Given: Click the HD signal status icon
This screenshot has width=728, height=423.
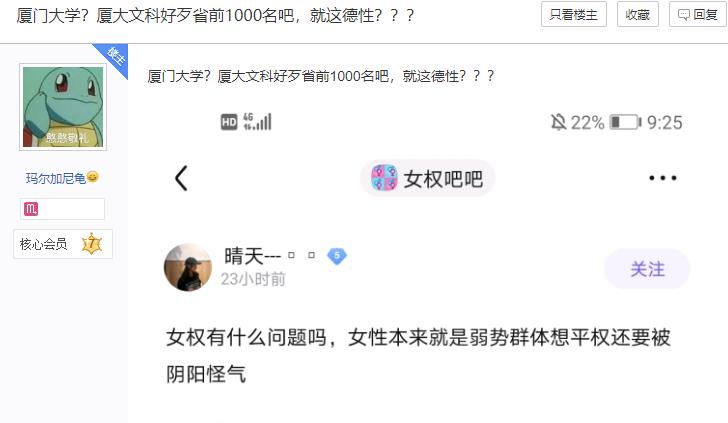Looking at the screenshot, I should pos(229,122).
